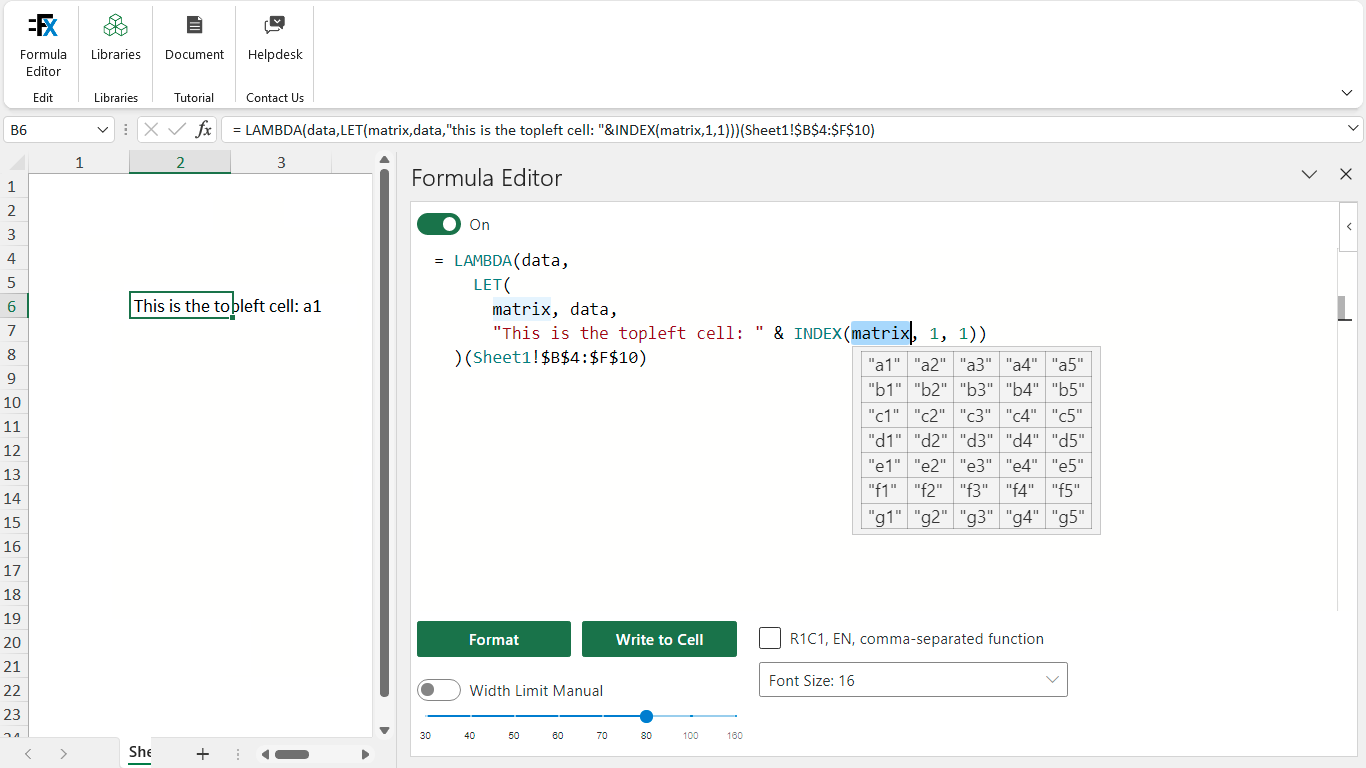
Task: Select row 15 header
Action: coord(13,522)
